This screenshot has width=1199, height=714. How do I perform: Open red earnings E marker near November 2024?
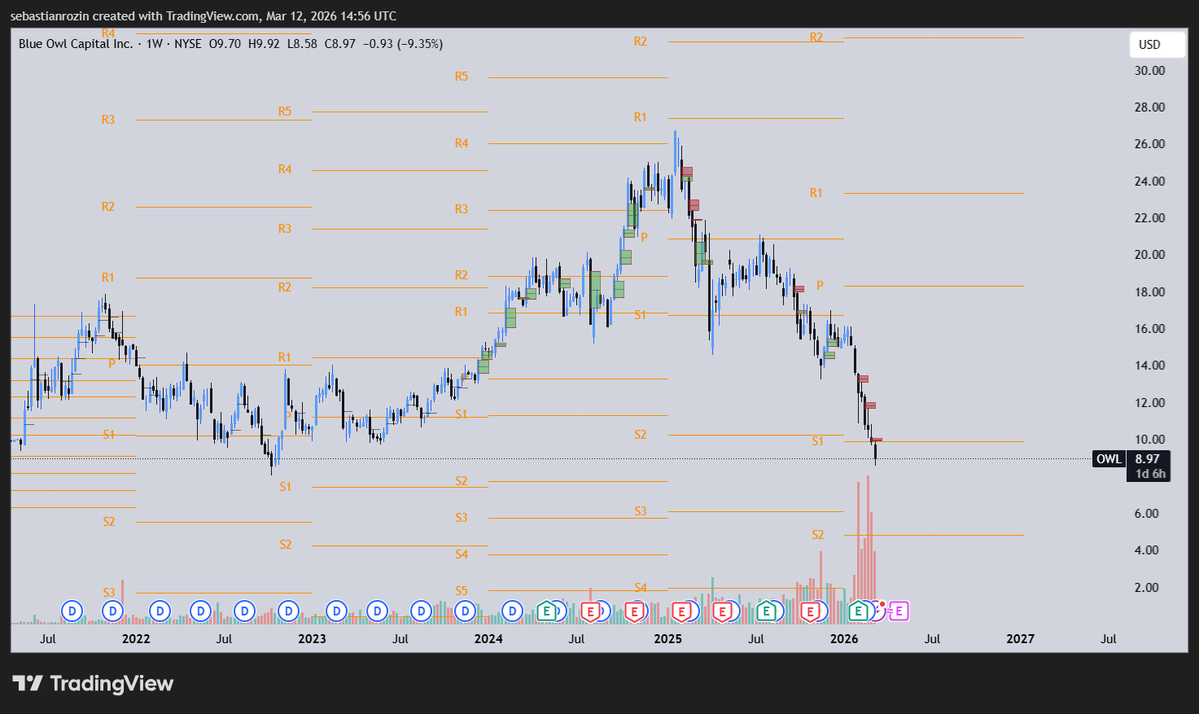click(635, 611)
